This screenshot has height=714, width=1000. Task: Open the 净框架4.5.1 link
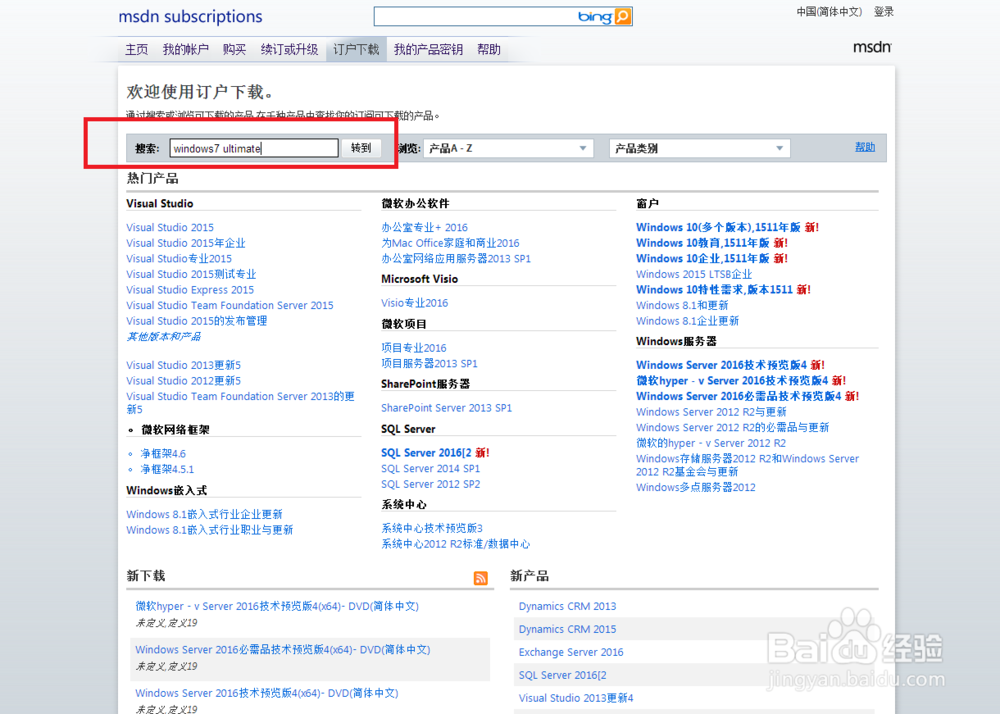[x=167, y=469]
